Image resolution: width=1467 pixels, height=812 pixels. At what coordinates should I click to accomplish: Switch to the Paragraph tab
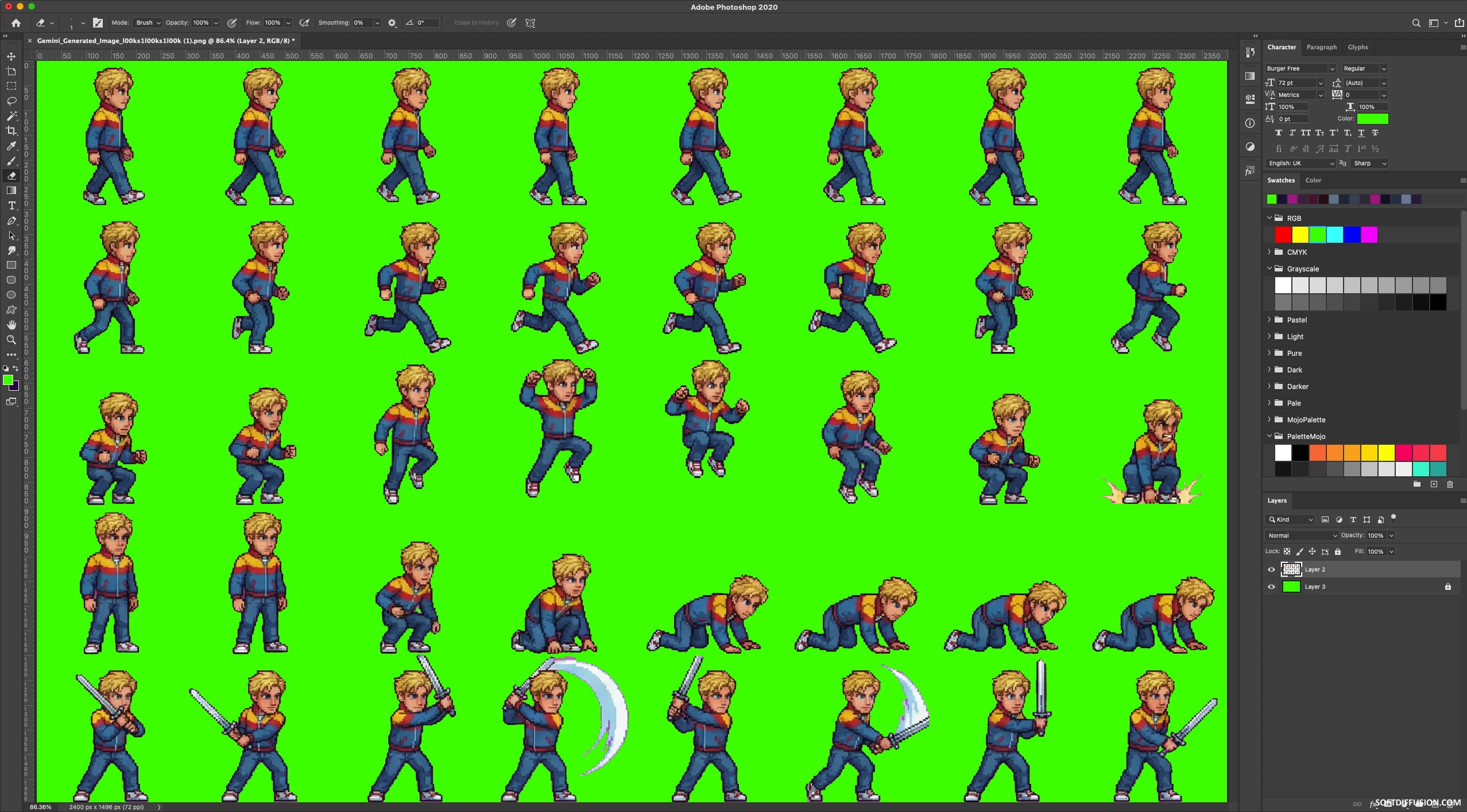pyautogui.click(x=1321, y=47)
